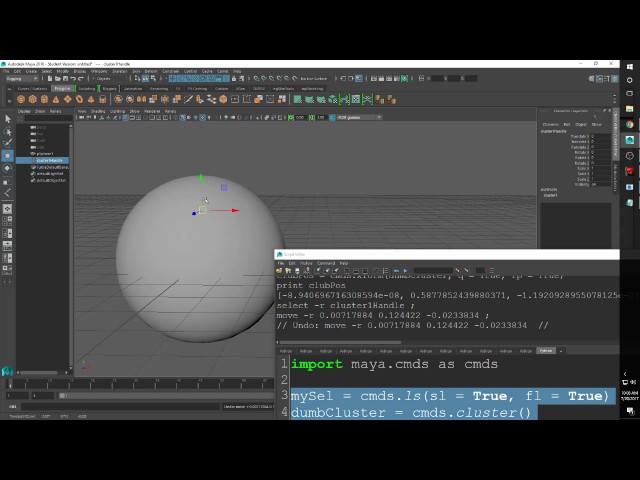Image resolution: width=640 pixels, height=480 pixels.
Task: Click the Polygon Cube shelf icon
Action: pyautogui.click(x=33, y=99)
